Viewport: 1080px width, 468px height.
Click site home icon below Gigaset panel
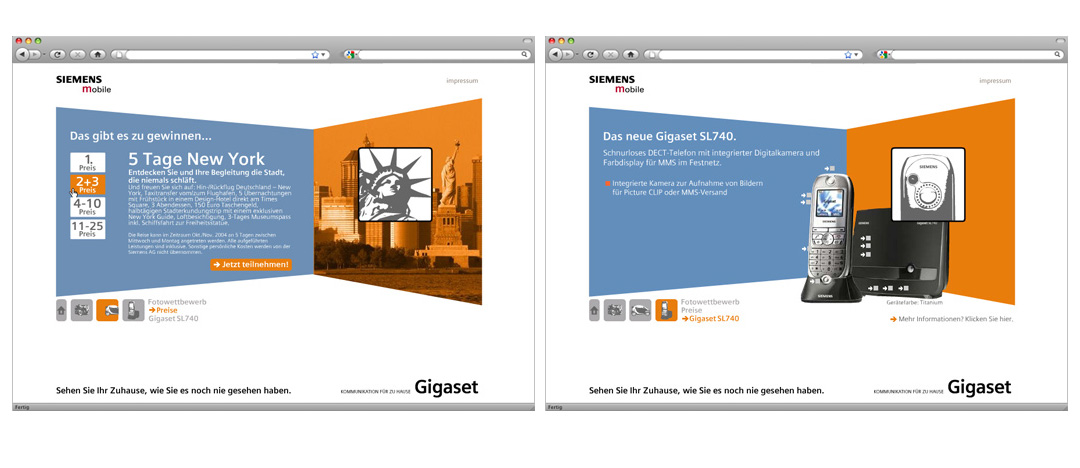[594, 310]
